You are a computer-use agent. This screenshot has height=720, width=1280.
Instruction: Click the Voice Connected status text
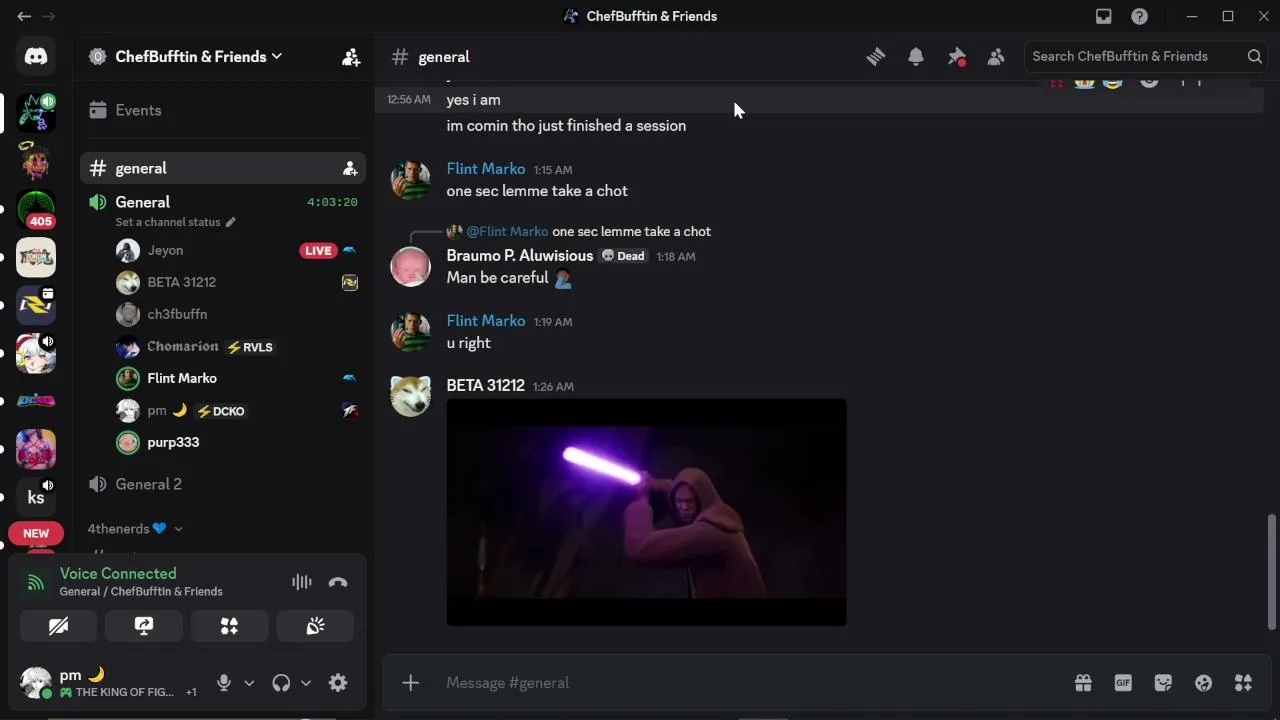point(118,574)
